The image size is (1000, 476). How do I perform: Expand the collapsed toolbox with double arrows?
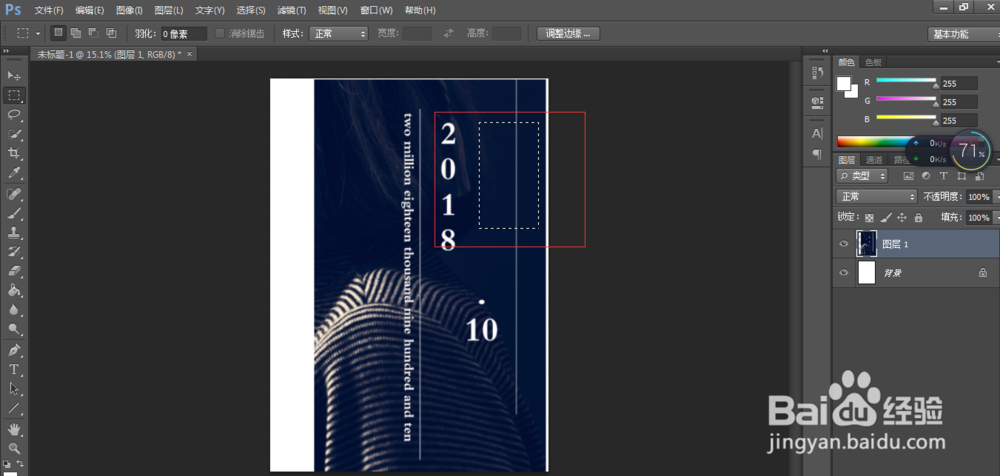6,50
